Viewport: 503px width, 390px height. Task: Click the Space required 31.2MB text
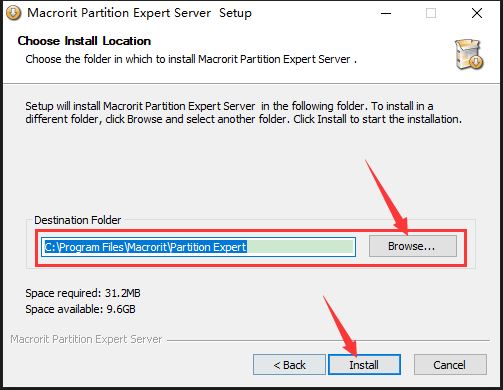83,293
